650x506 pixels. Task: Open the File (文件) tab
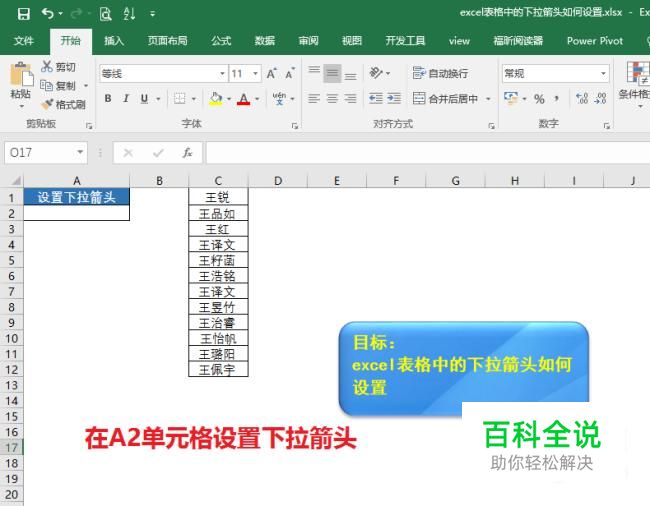(24, 41)
